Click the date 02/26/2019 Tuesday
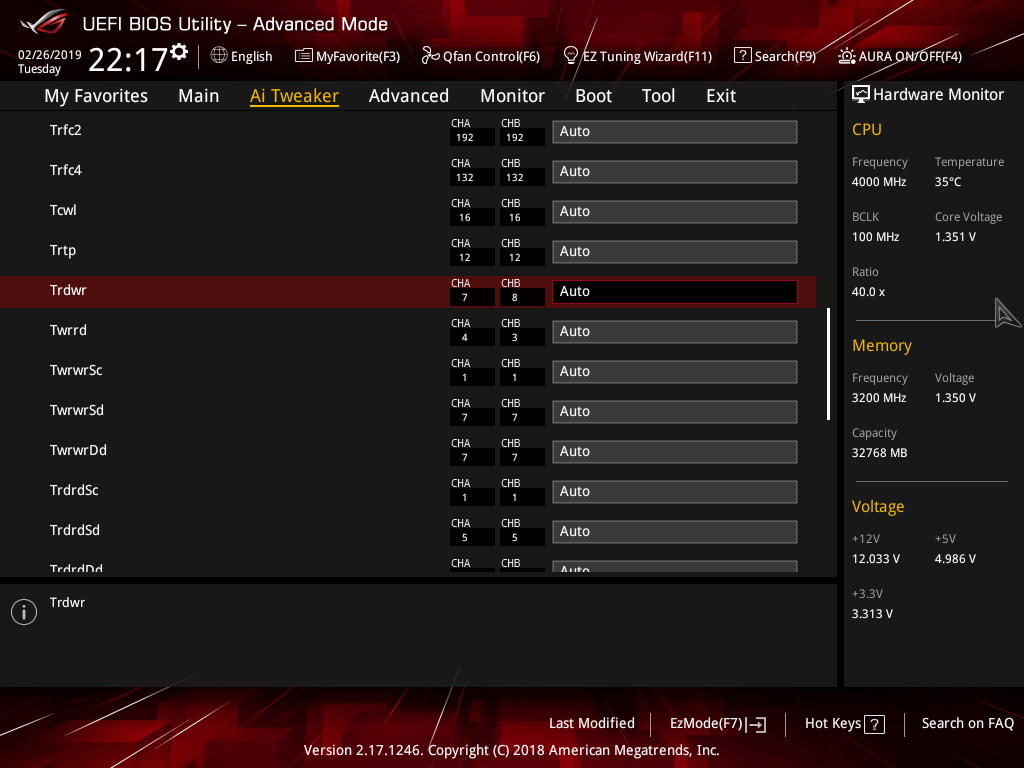1024x768 pixels. coord(49,61)
